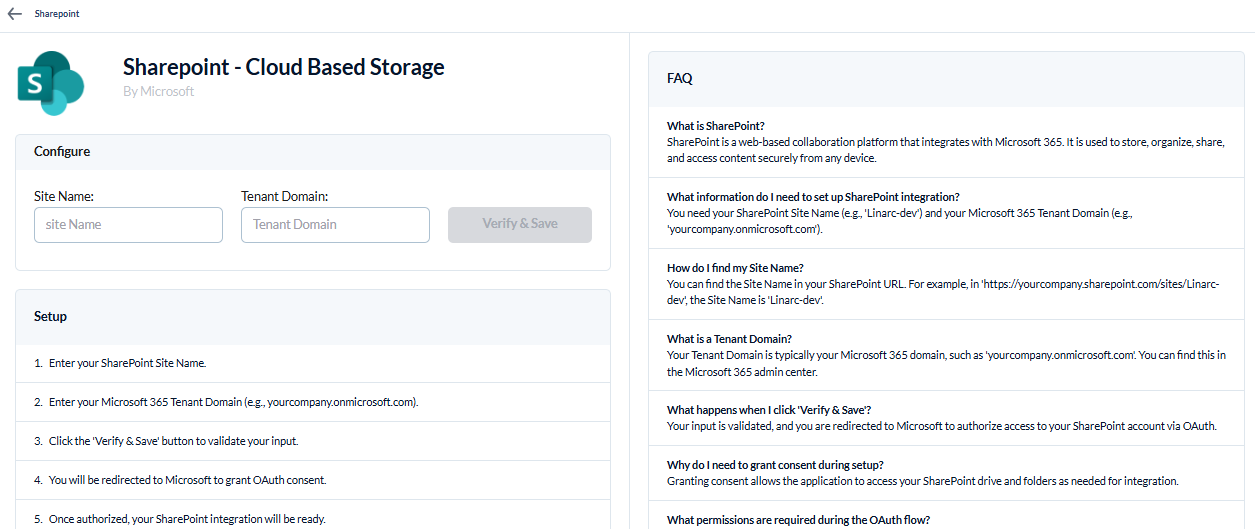Click the Sharepoint breadcrumb label
Viewport: 1255px width, 529px height.
click(57, 14)
